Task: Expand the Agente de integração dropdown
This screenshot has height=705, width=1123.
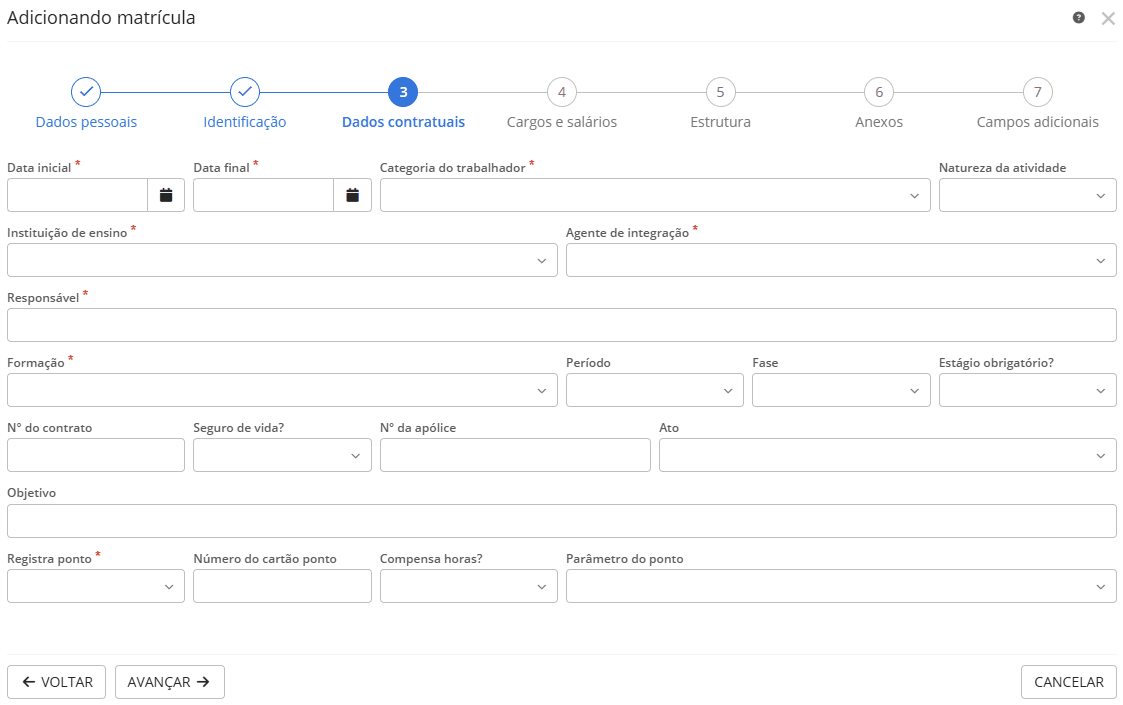Action: pos(841,260)
